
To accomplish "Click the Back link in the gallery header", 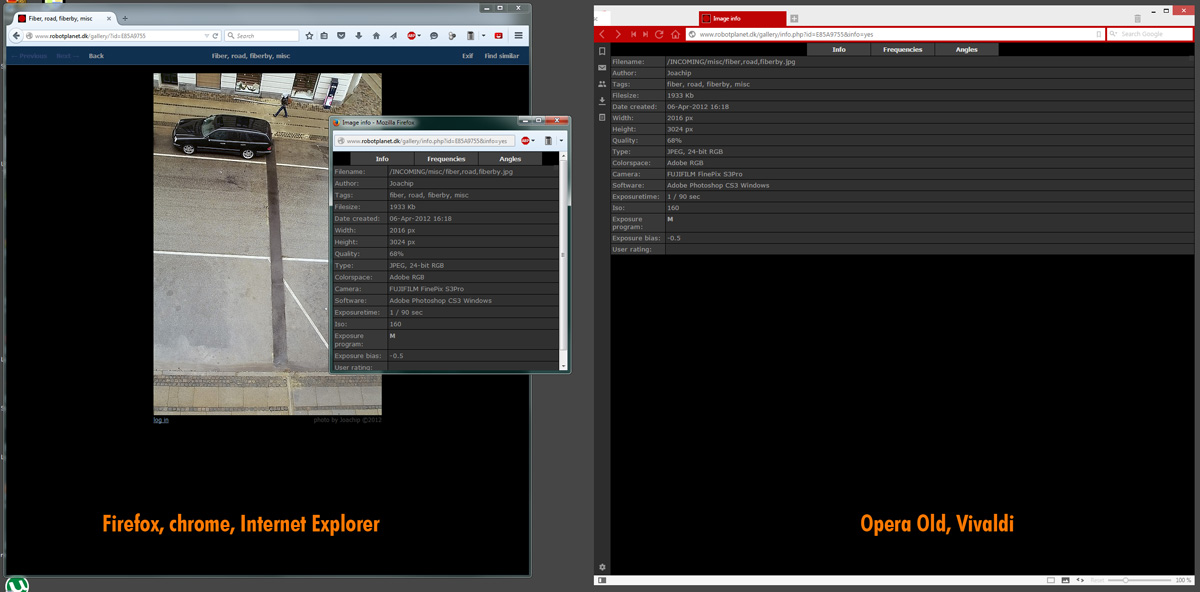I will pos(96,56).
